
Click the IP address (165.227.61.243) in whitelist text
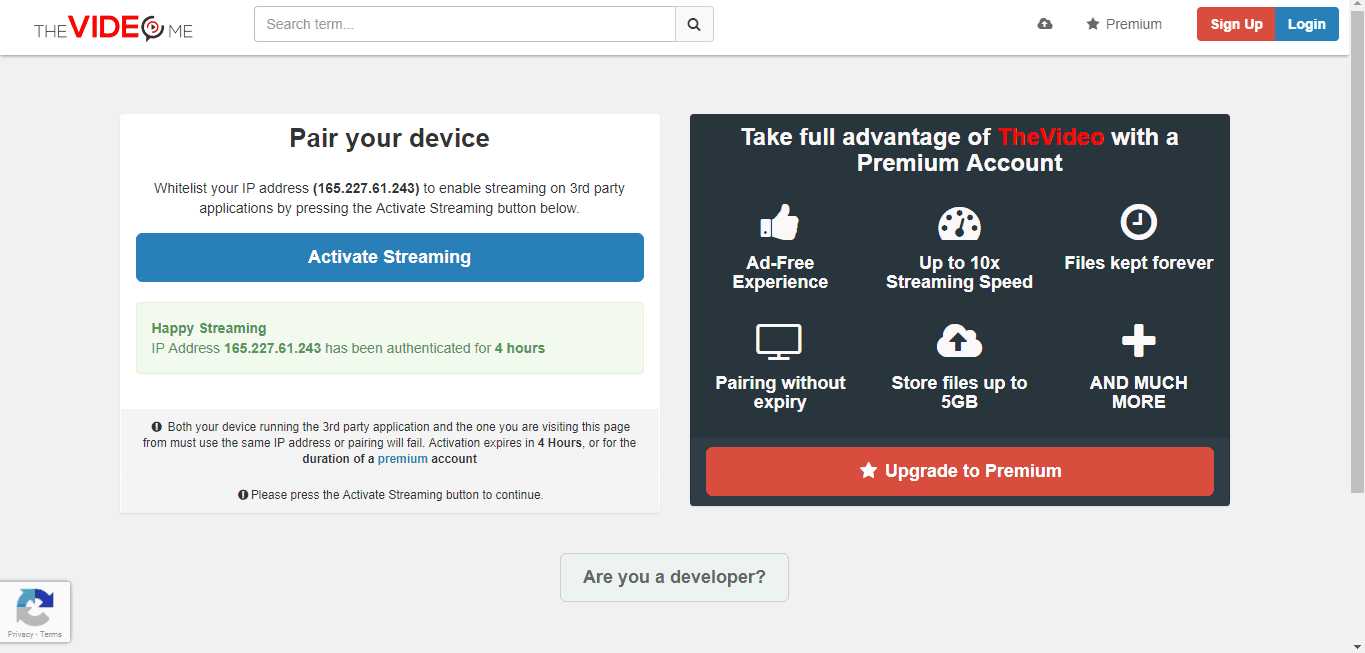(x=366, y=188)
